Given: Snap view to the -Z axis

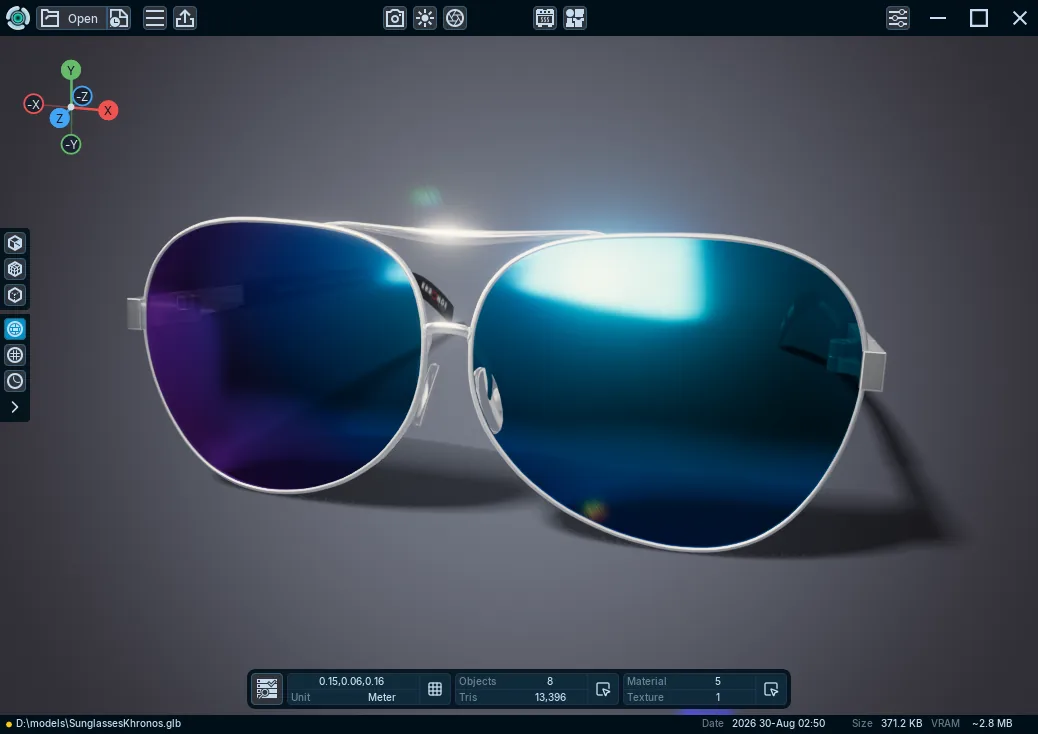Looking at the screenshot, I should coord(82,96).
